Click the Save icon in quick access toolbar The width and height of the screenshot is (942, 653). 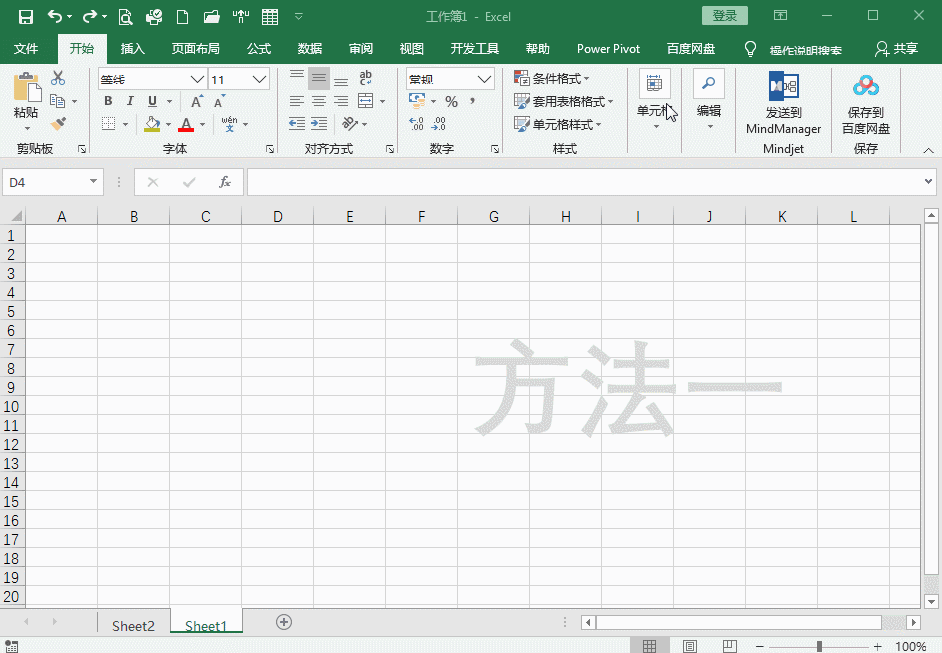(x=26, y=16)
